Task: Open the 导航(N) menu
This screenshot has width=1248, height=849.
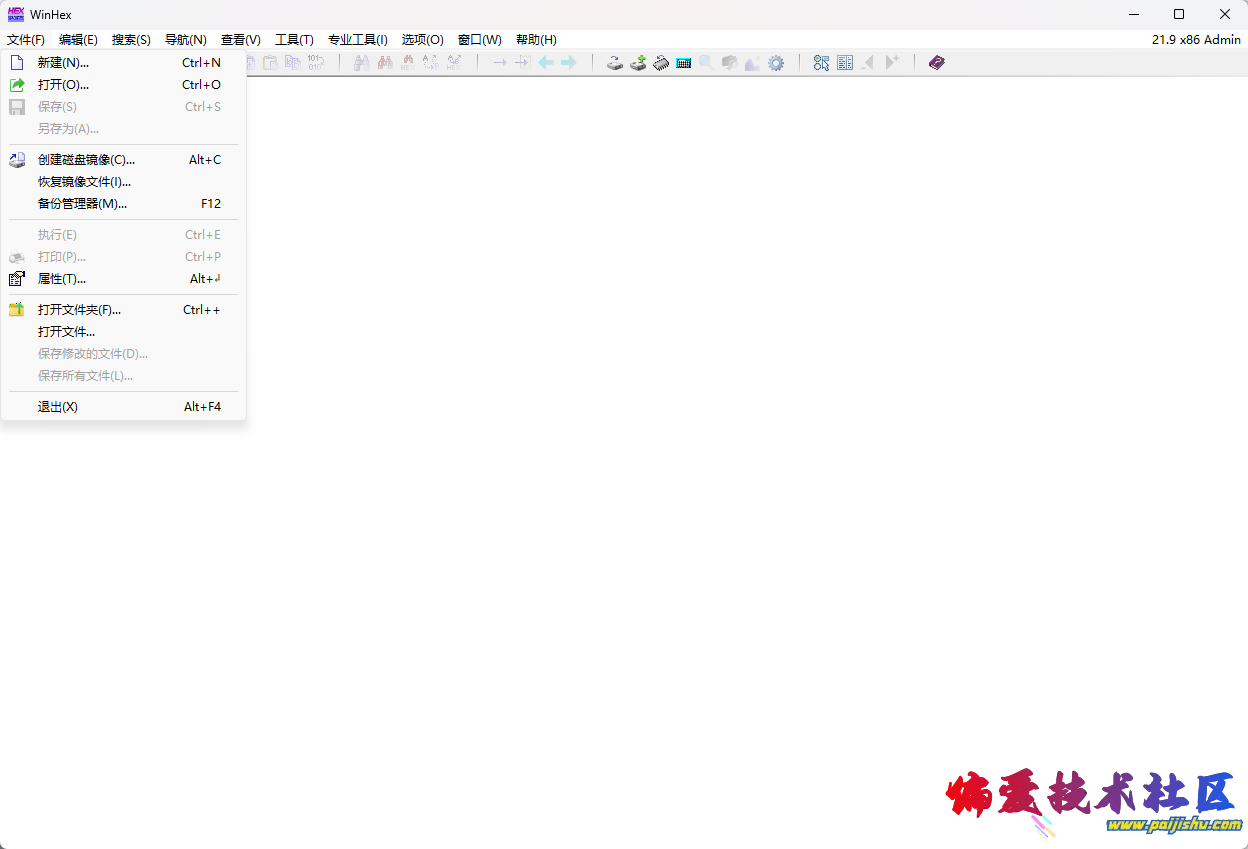Action: click(185, 39)
